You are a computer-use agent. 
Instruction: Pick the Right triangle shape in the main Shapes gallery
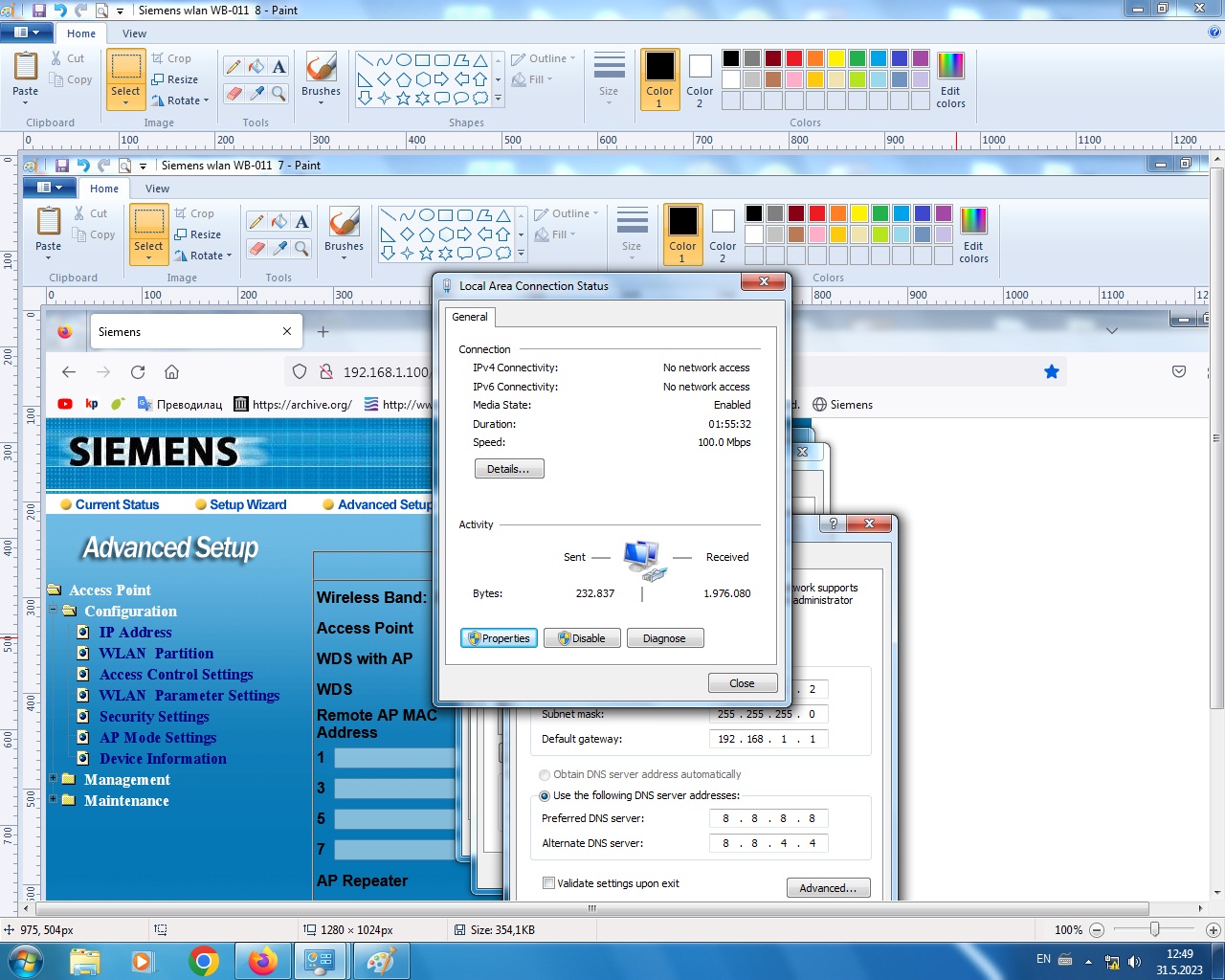(x=365, y=79)
